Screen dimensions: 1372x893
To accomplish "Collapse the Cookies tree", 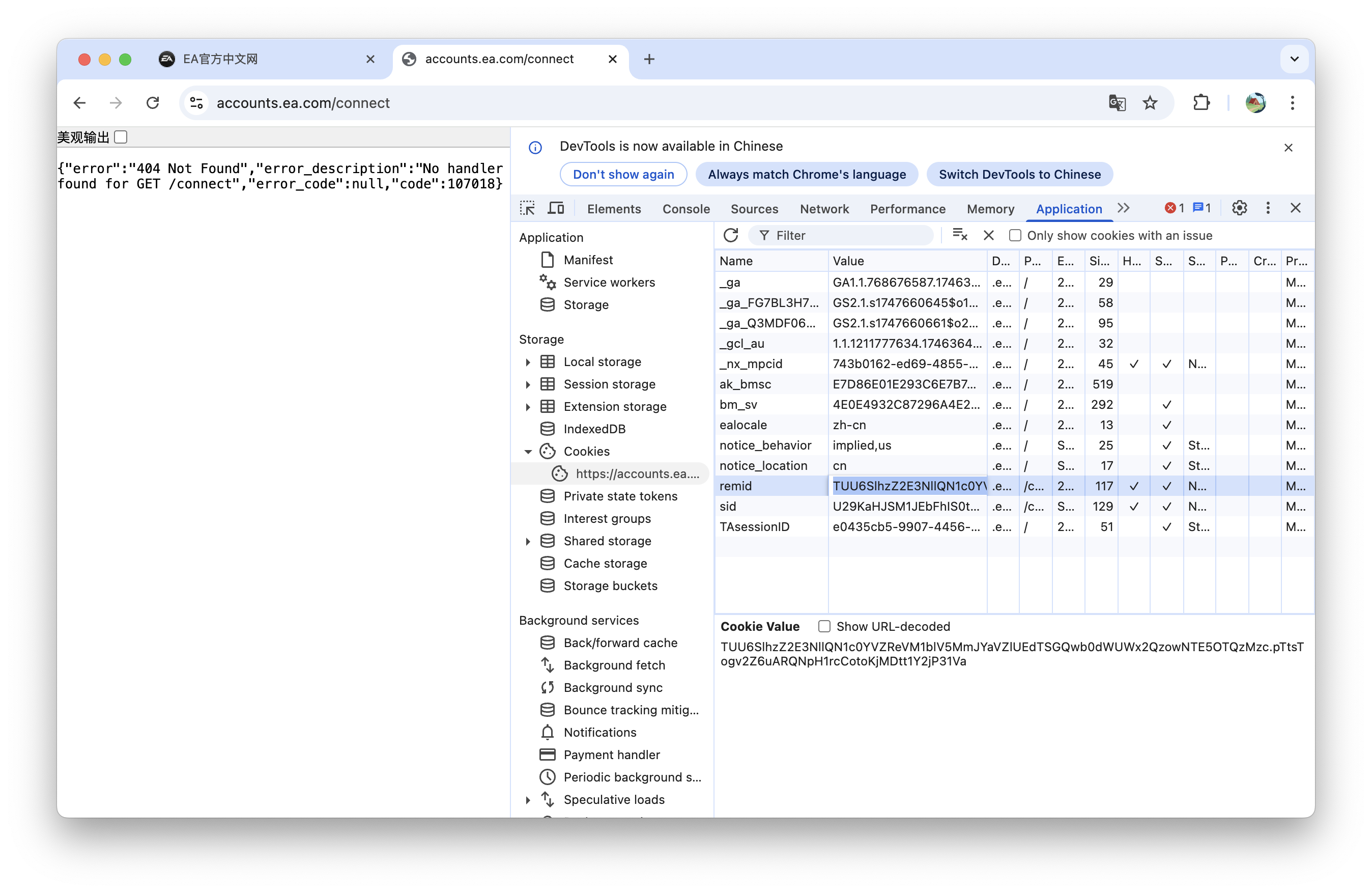I will click(x=527, y=451).
